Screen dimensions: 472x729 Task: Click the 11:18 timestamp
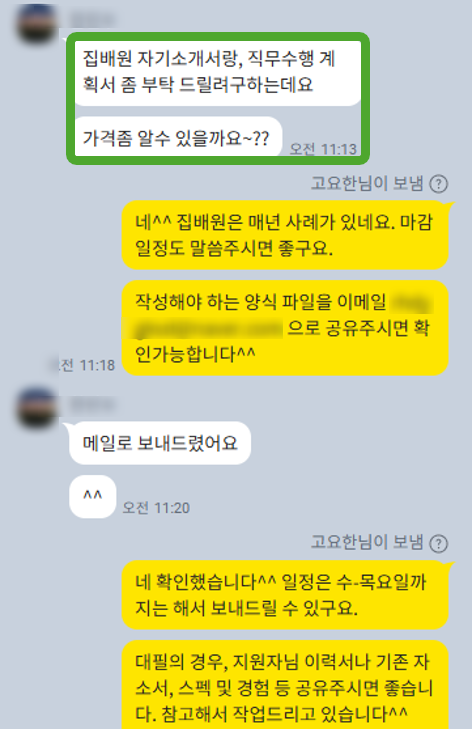tap(83, 365)
